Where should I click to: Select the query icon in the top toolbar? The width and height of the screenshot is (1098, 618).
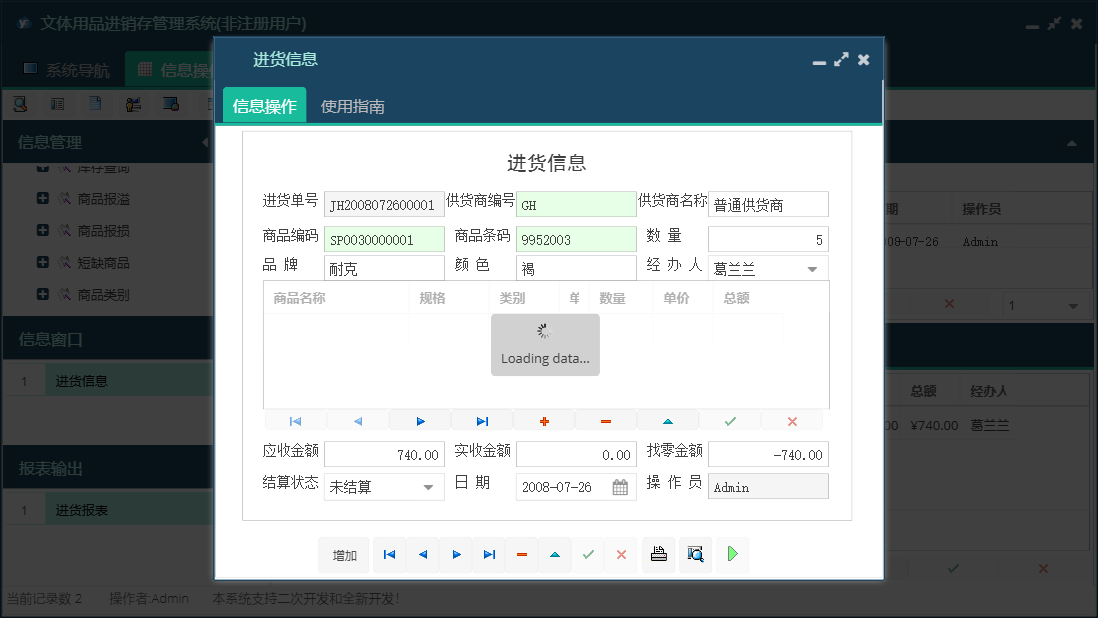[x=20, y=103]
